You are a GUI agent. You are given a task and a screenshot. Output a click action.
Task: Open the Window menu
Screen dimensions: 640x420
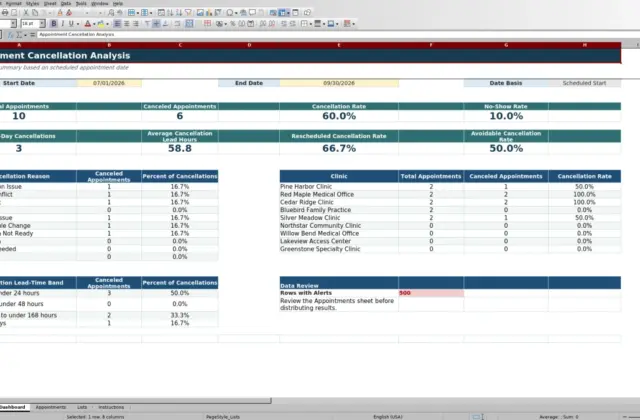pyautogui.click(x=100, y=3)
